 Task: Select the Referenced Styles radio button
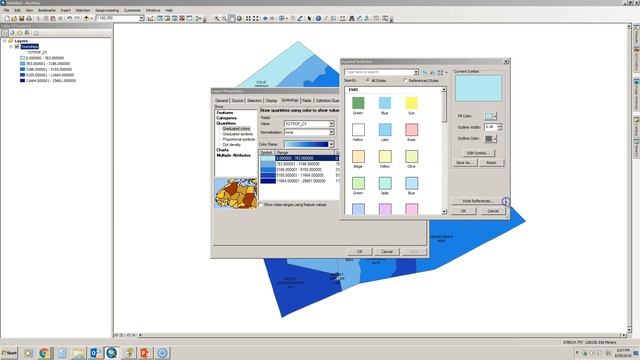(405, 80)
